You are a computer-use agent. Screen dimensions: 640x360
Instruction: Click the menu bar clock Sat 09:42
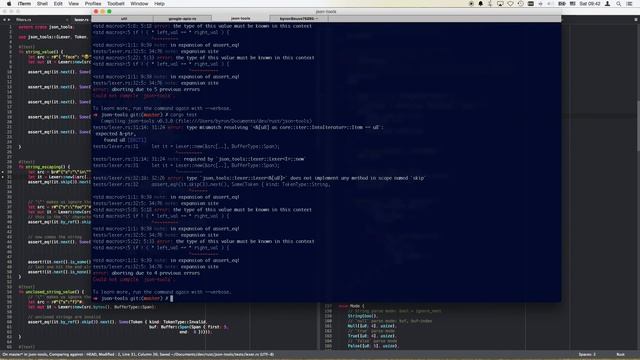[x=590, y=4]
